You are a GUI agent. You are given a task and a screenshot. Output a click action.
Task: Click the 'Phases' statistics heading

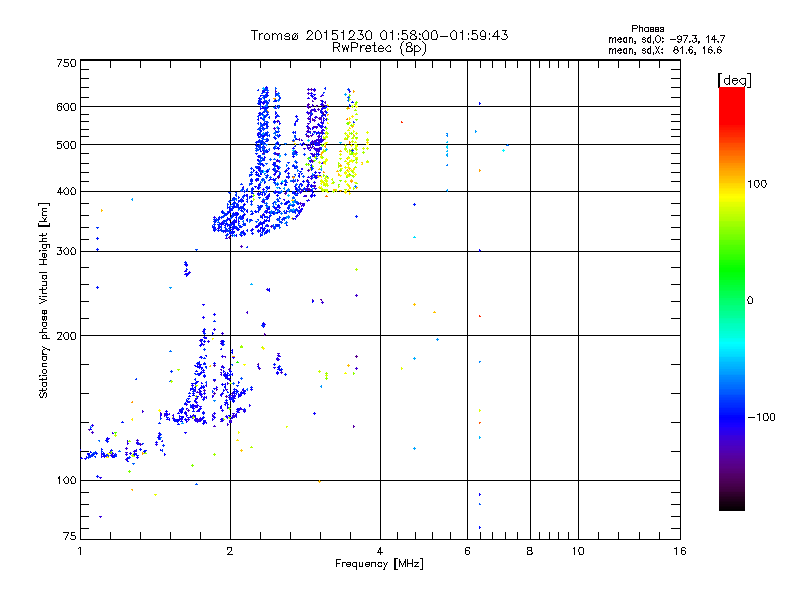pyautogui.click(x=647, y=29)
